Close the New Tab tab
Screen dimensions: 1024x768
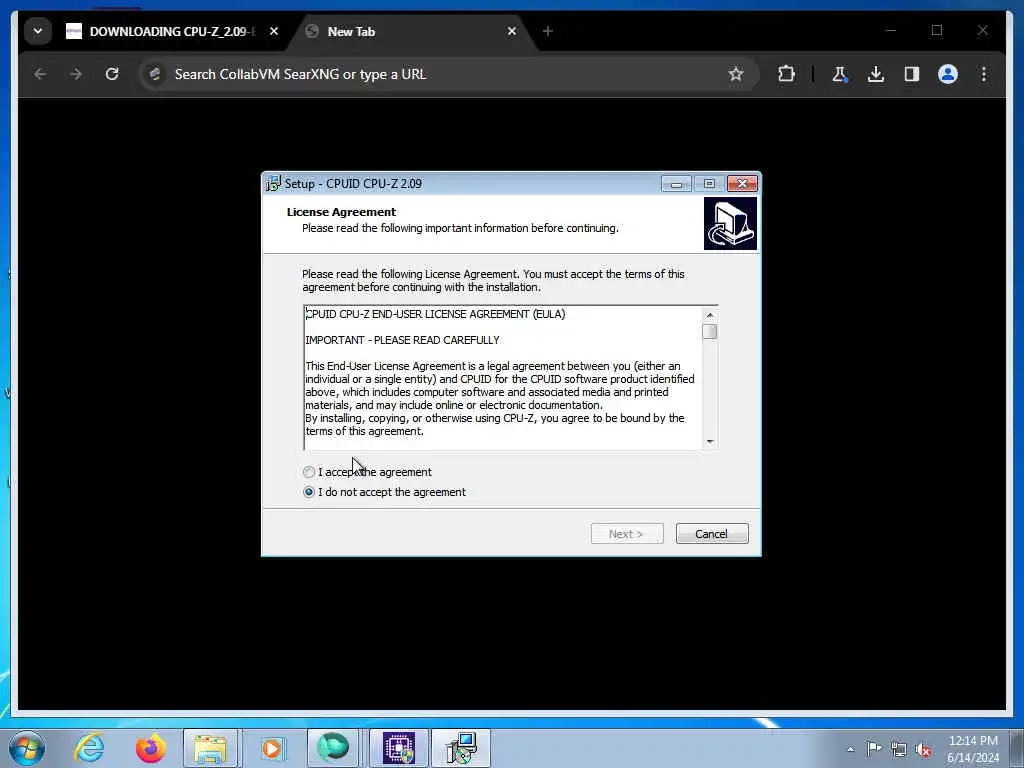point(512,31)
